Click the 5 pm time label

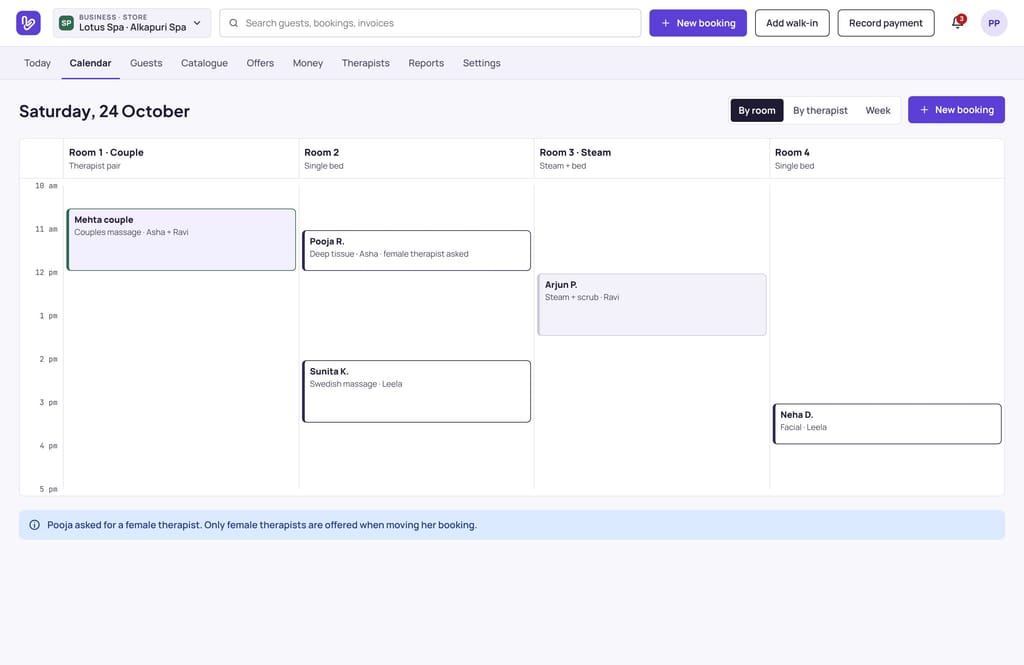(x=48, y=489)
